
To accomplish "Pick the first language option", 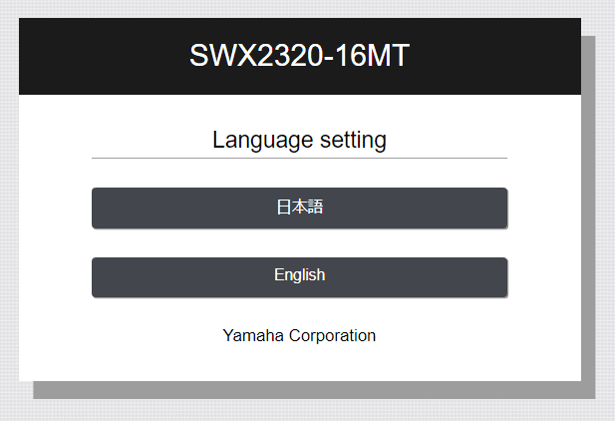I will pos(299,208).
